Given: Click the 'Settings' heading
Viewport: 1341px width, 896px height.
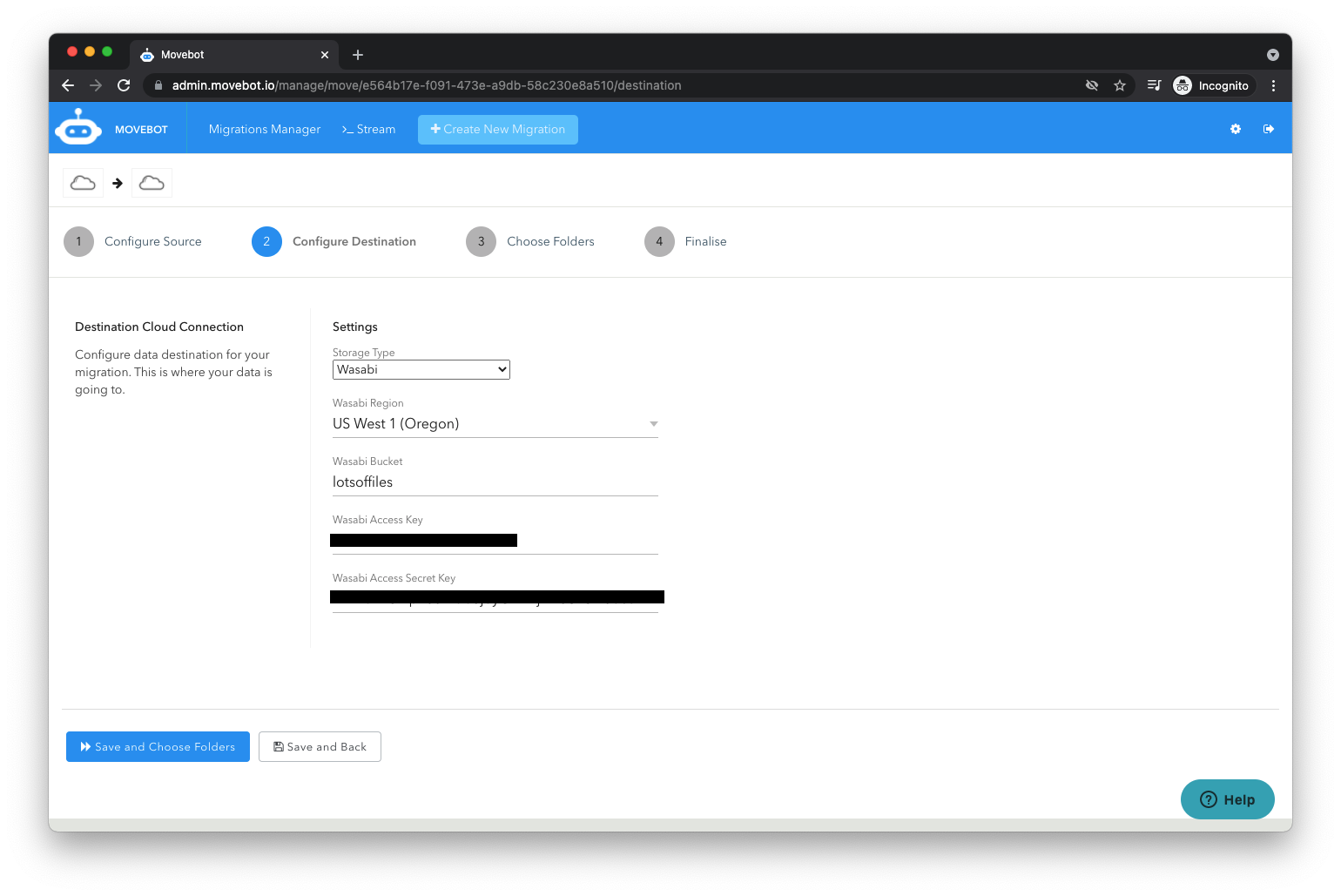Looking at the screenshot, I should (355, 327).
